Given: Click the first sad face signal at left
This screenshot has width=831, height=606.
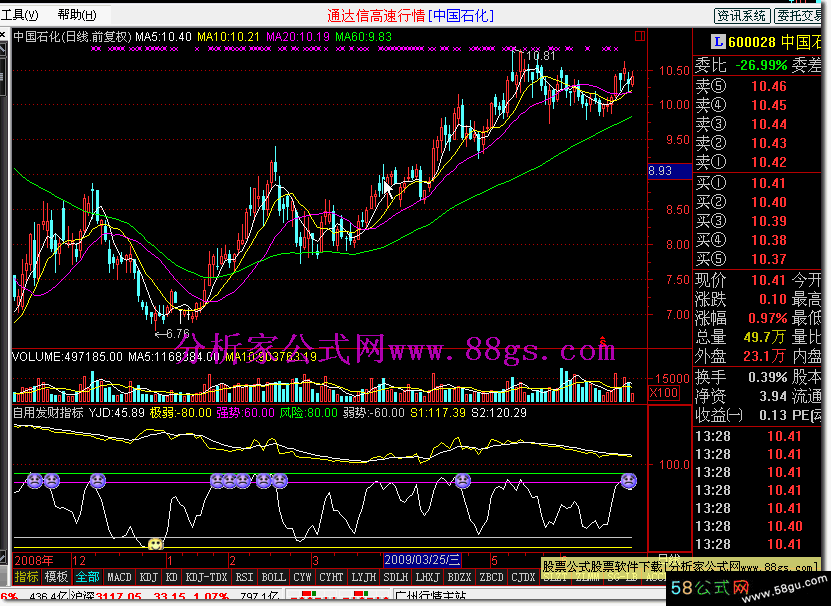Looking at the screenshot, I should coord(34,481).
